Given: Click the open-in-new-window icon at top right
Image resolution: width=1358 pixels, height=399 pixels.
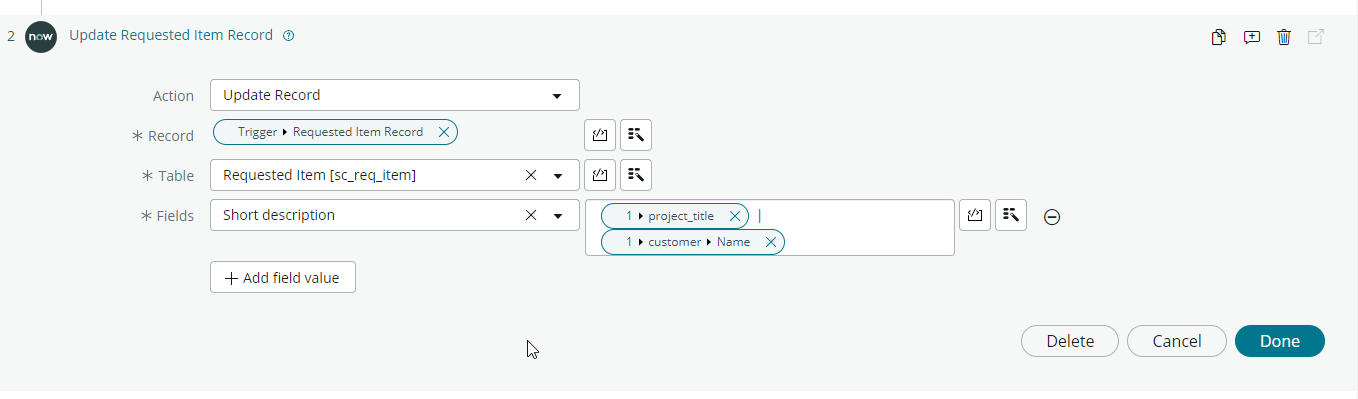Looking at the screenshot, I should [1317, 37].
